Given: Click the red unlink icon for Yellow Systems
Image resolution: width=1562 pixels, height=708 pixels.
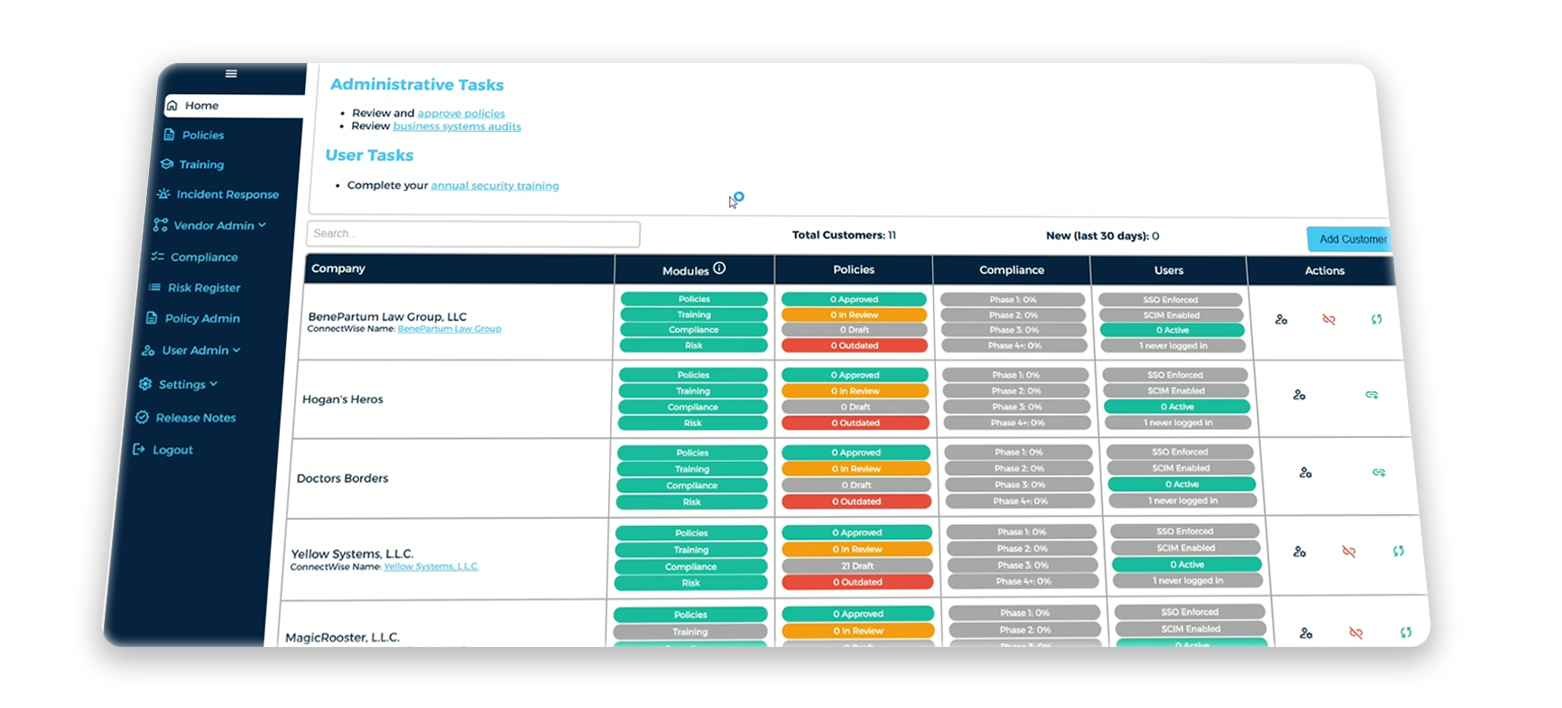Looking at the screenshot, I should click(1349, 551).
